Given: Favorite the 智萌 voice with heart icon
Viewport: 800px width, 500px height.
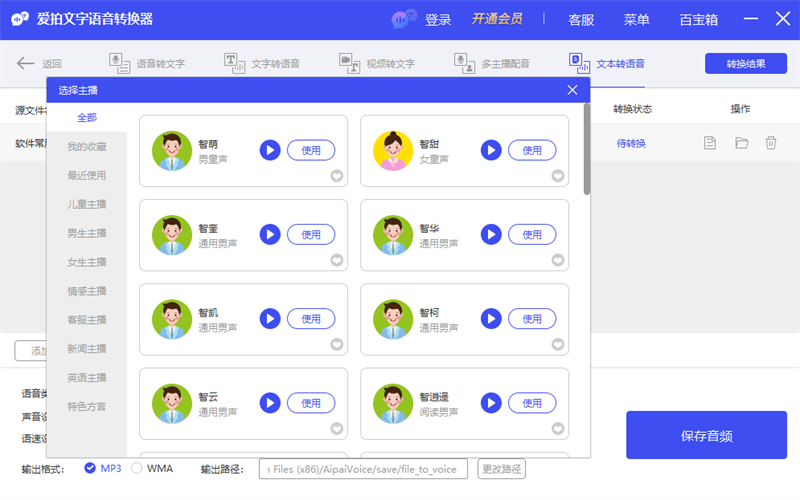Looking at the screenshot, I should coord(337,176).
